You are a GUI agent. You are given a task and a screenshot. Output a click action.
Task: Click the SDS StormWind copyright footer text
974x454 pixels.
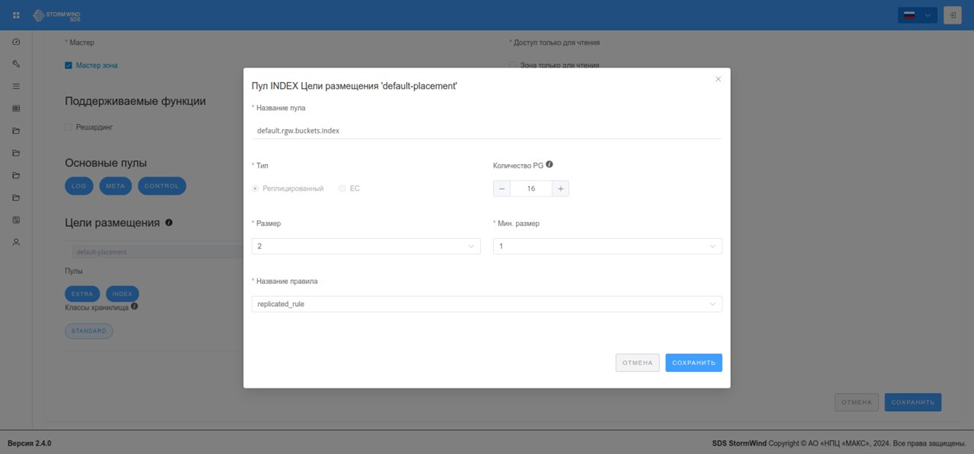coord(839,443)
